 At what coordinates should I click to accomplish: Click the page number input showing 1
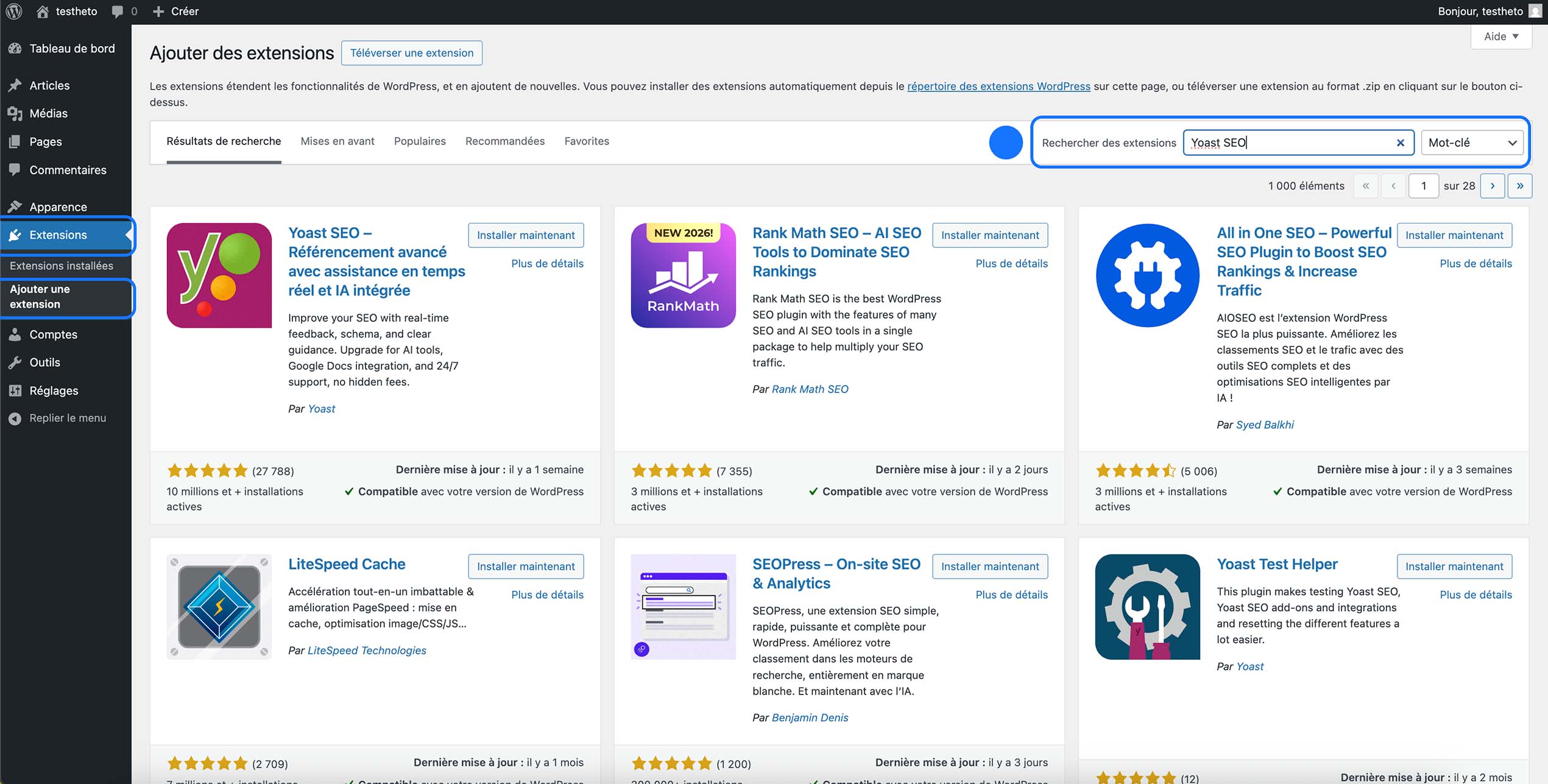tap(1424, 186)
